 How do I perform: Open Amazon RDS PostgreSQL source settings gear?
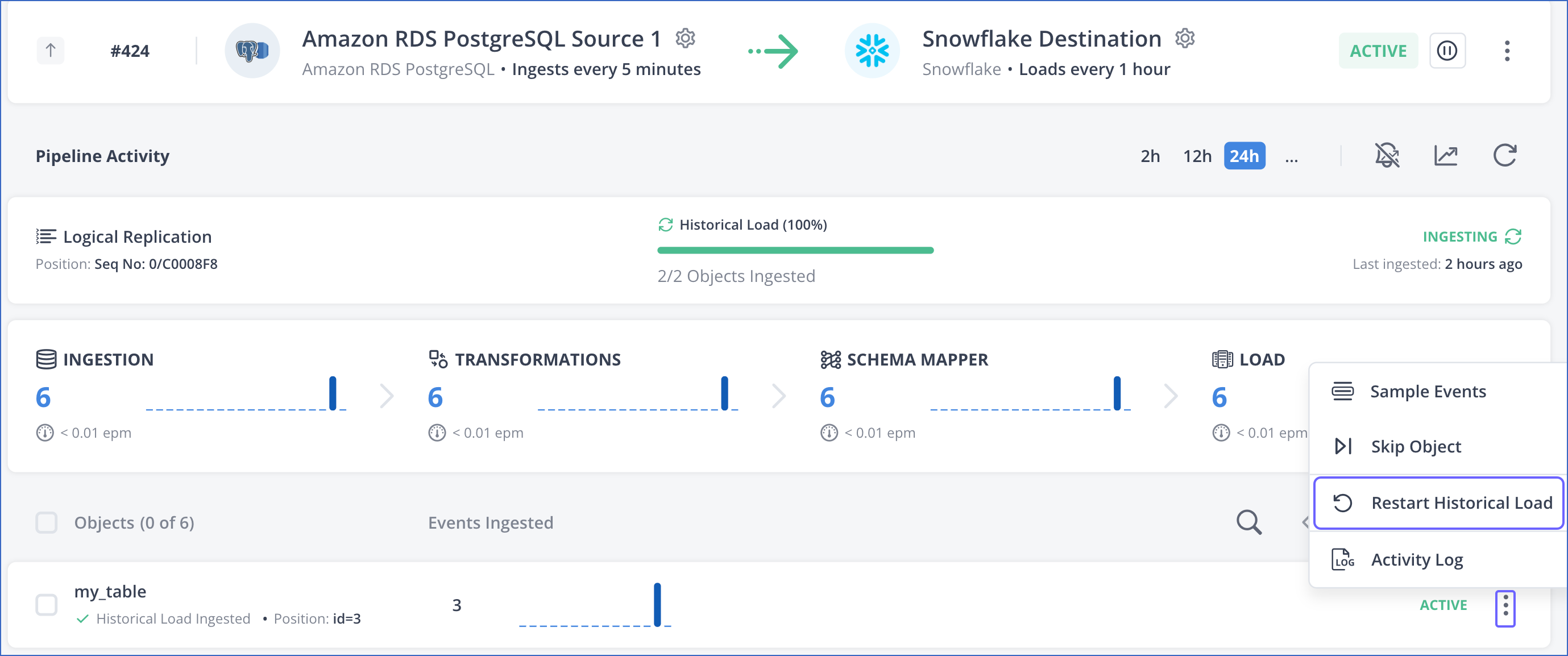(686, 38)
